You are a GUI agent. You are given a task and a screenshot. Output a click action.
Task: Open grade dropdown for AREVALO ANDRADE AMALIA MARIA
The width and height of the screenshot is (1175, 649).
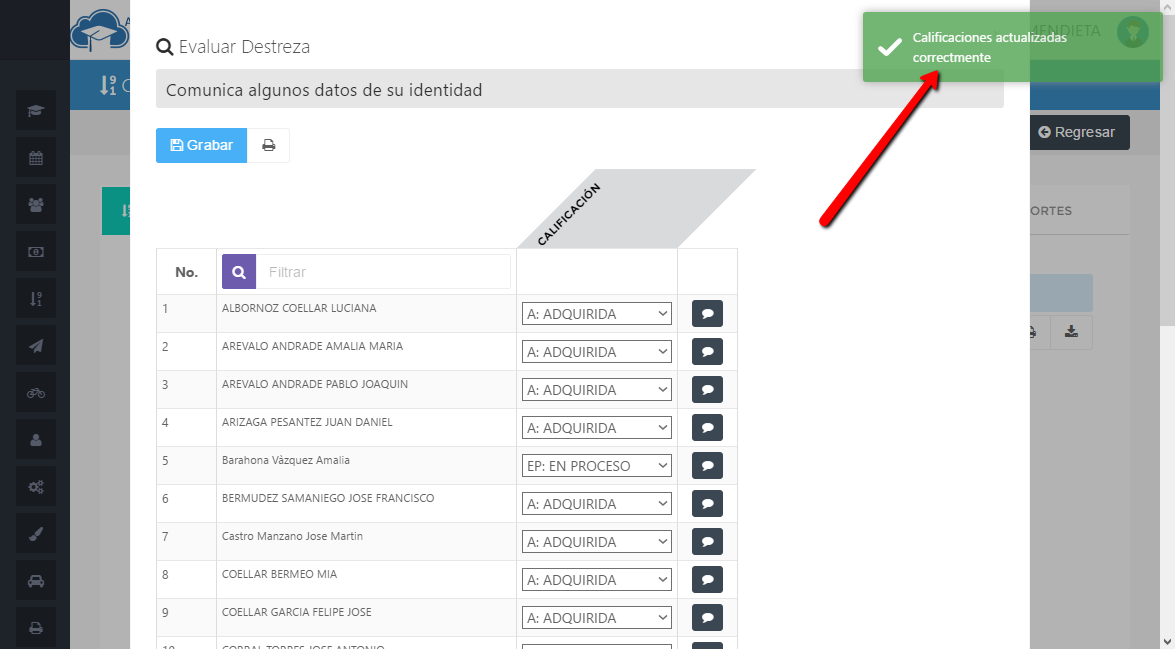(596, 351)
